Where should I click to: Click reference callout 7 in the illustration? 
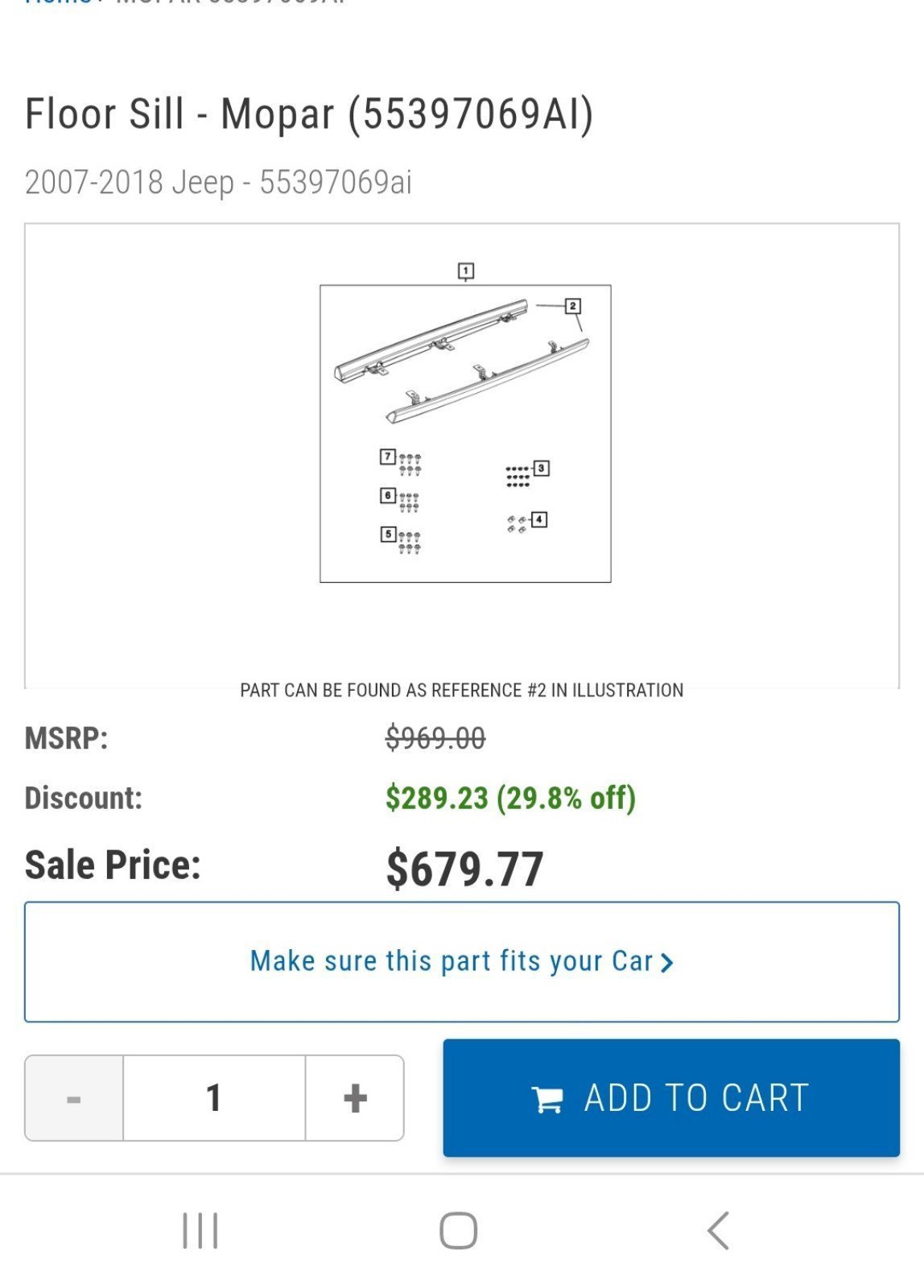388,456
